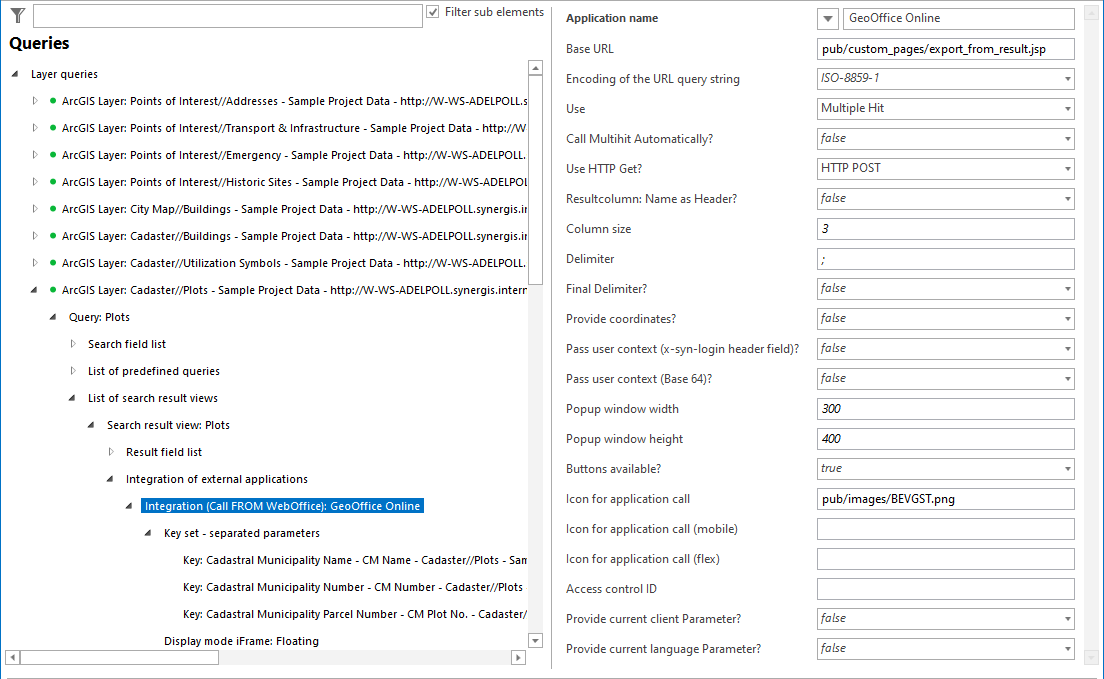The height and width of the screenshot is (679, 1104).
Task: Uncheck the Filter sub elements checkbox
Action: pos(434,11)
